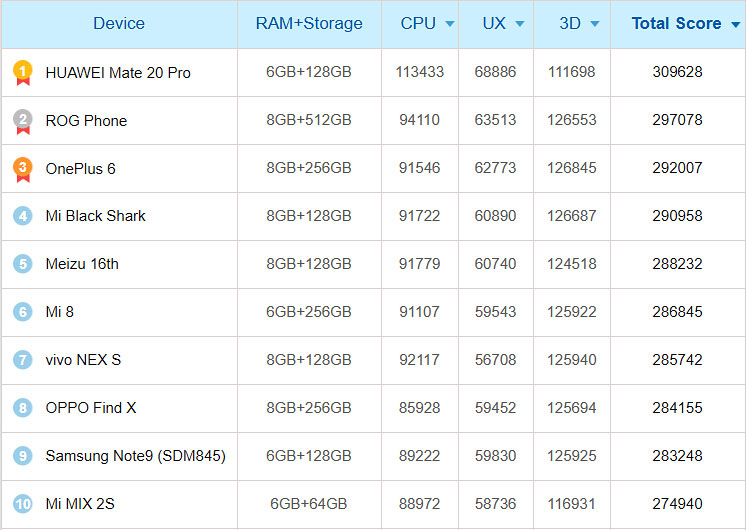Sort by CPU using its dropdown arrow
Viewport: 747px width, 530px height.
[449, 24]
